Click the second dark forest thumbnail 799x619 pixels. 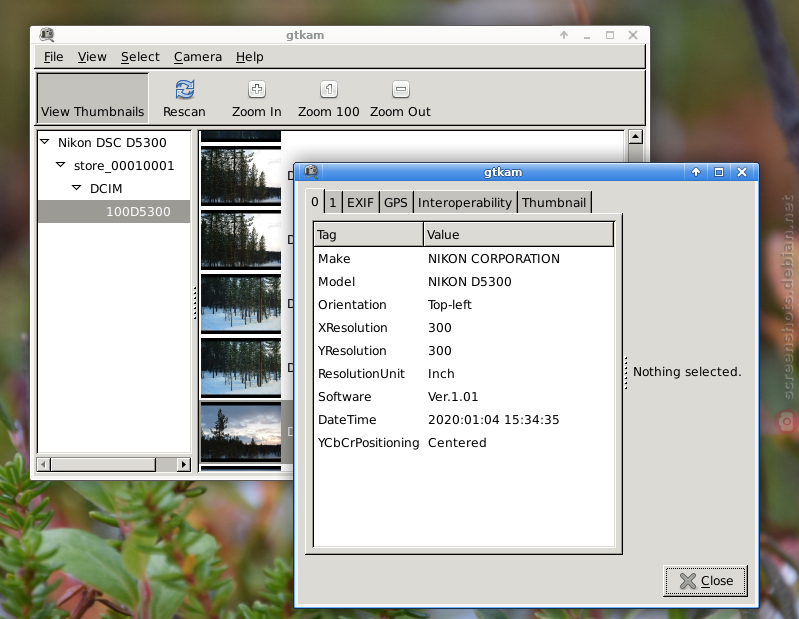tap(241, 240)
